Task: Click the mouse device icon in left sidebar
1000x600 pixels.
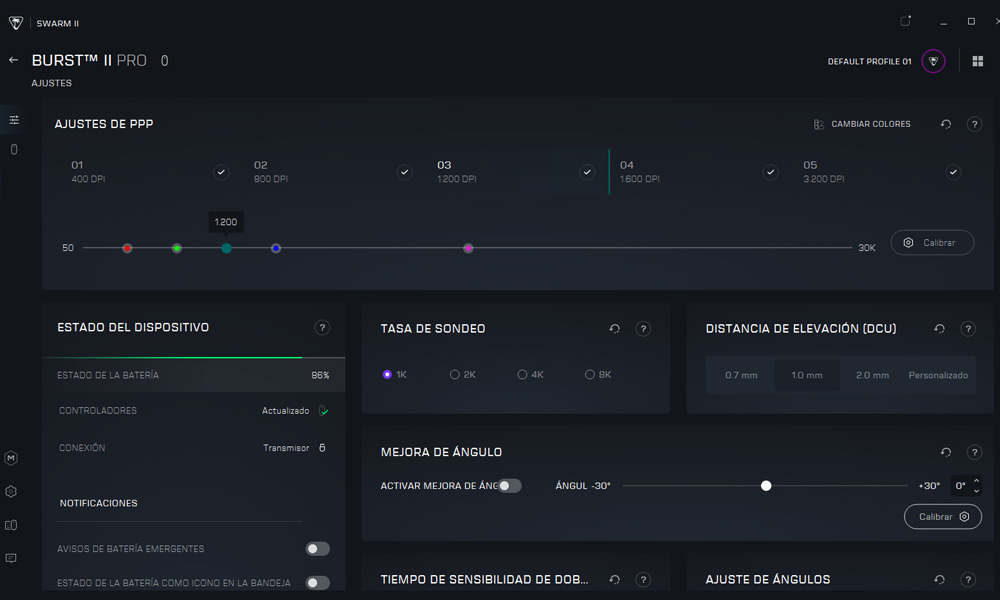Action: pyautogui.click(x=14, y=150)
